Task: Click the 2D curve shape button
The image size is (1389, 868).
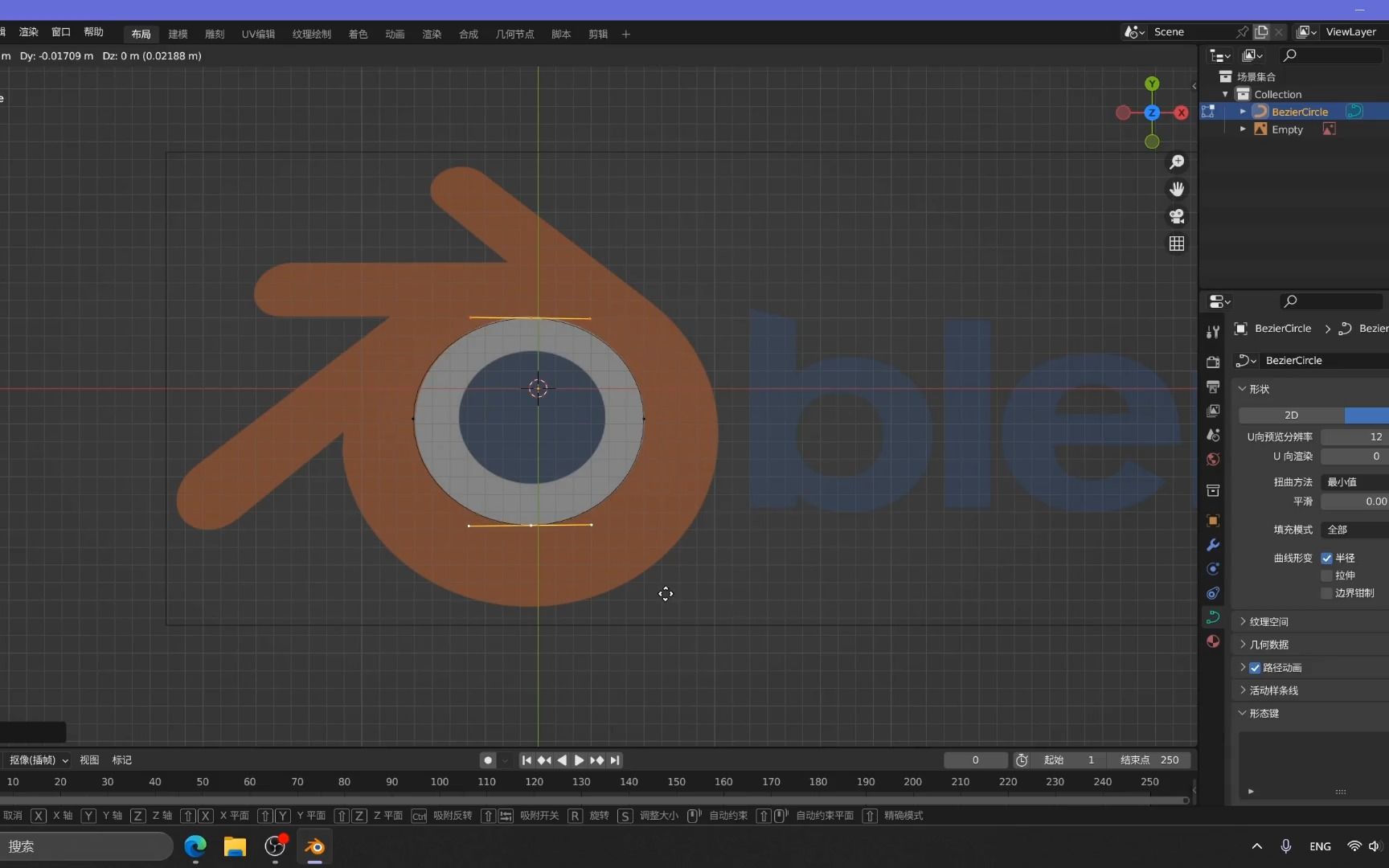Action: coord(1290,415)
